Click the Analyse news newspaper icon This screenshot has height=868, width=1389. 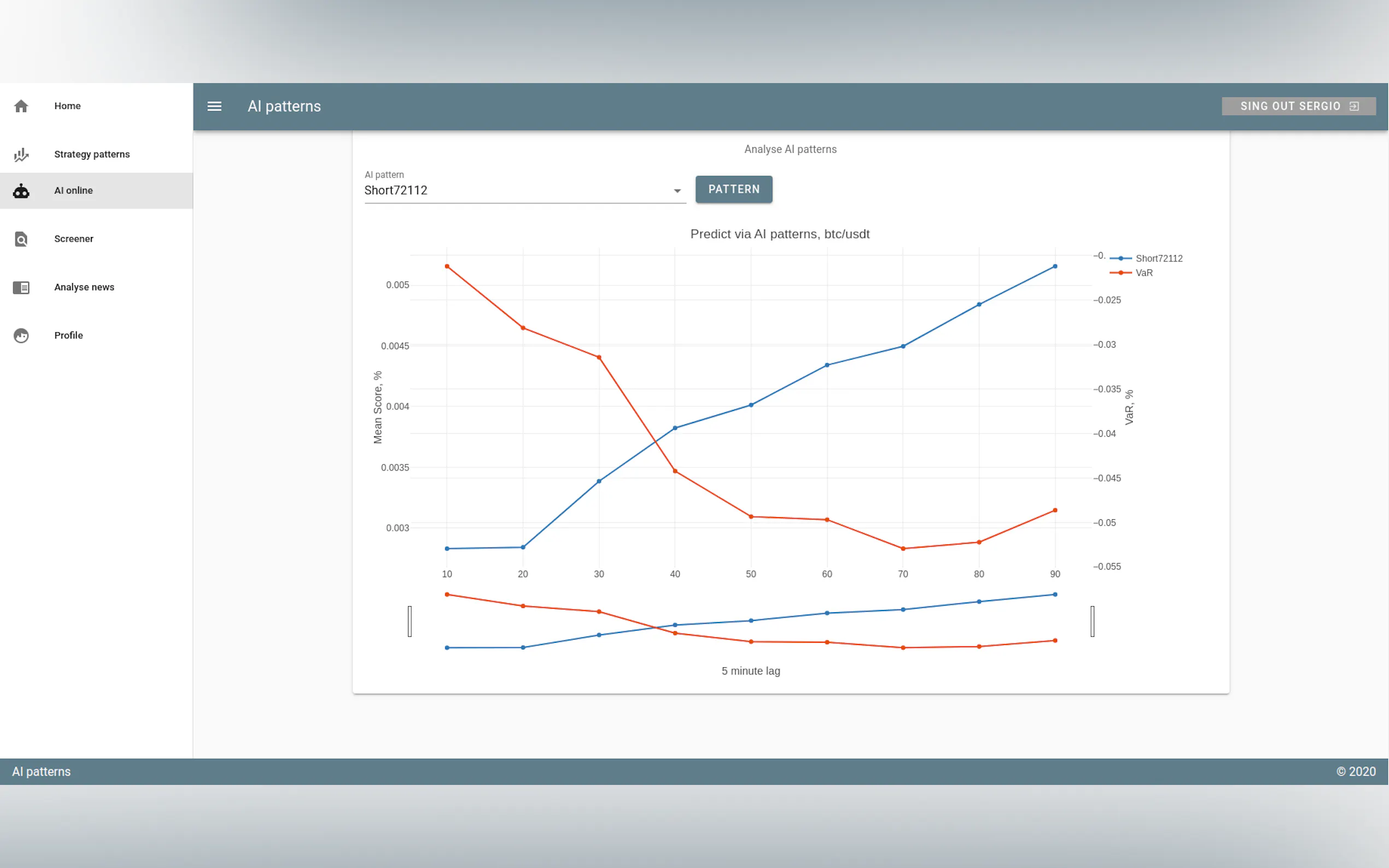21,287
